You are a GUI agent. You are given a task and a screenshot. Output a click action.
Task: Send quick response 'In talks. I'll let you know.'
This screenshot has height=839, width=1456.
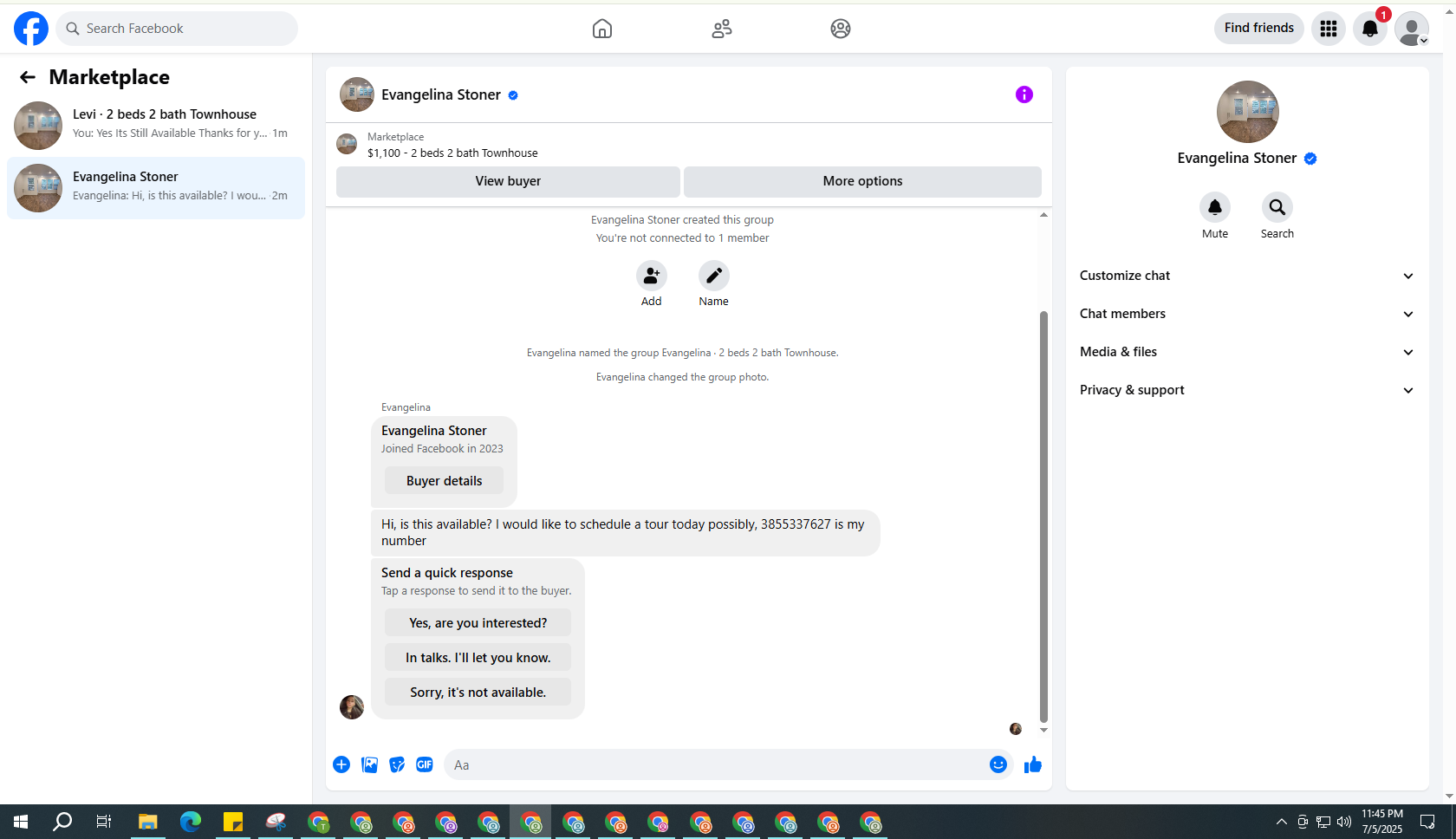coord(478,658)
